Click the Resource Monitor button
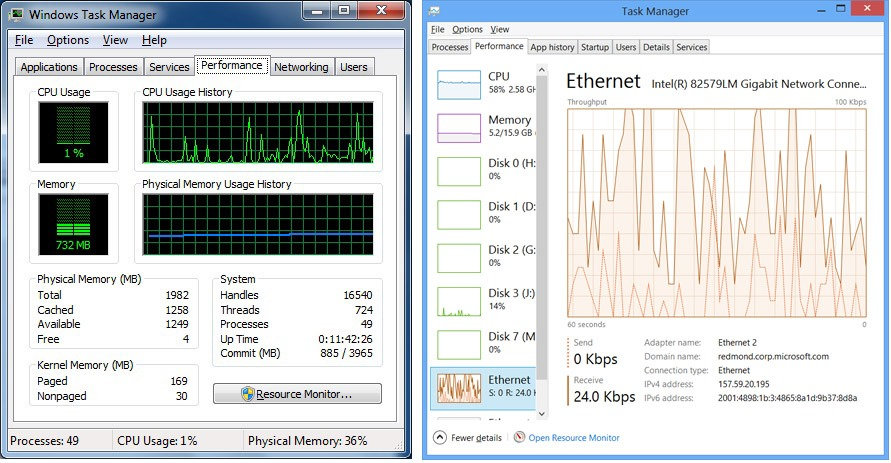891x463 pixels. (x=297, y=394)
